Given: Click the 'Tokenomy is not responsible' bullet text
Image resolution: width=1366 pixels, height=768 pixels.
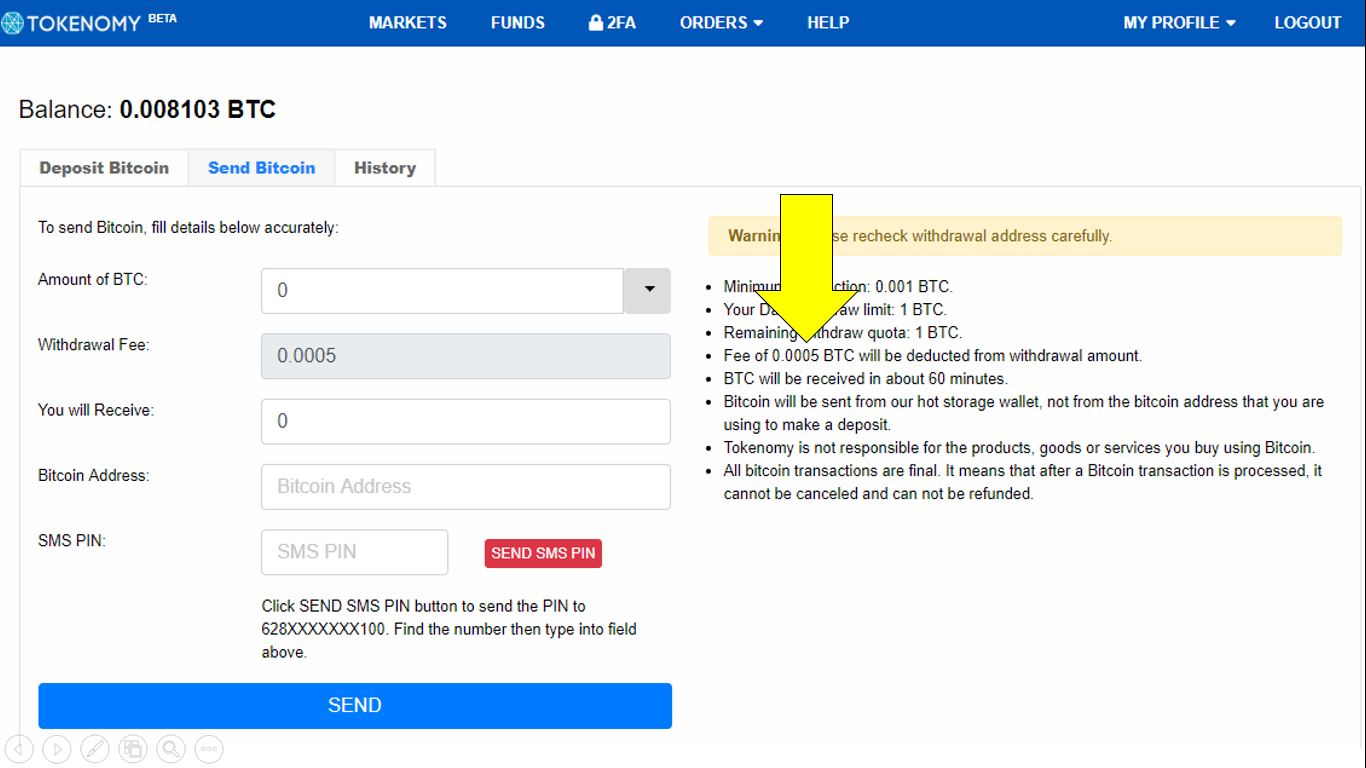Looking at the screenshot, I should coord(1019,448).
